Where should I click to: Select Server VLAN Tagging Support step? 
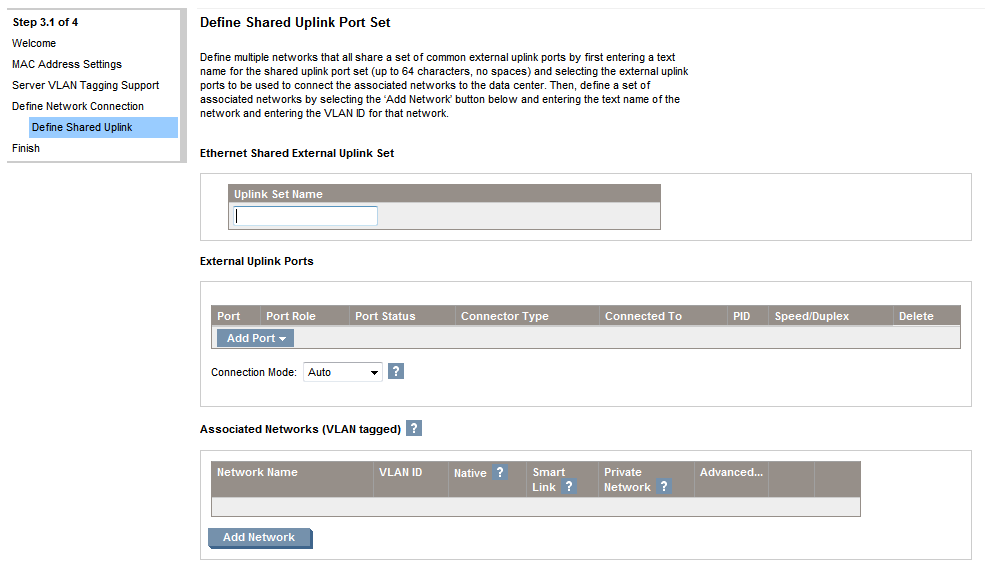tap(85, 85)
